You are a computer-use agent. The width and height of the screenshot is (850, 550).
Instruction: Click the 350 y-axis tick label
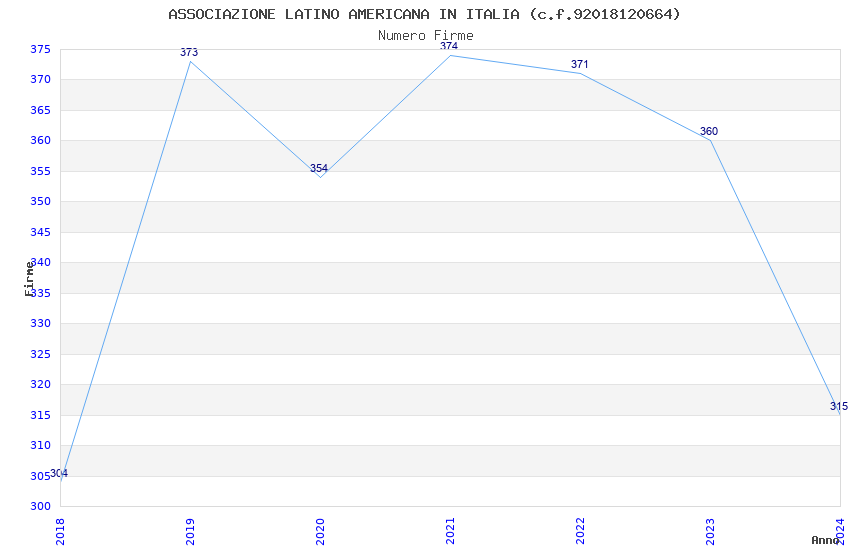pyautogui.click(x=40, y=202)
